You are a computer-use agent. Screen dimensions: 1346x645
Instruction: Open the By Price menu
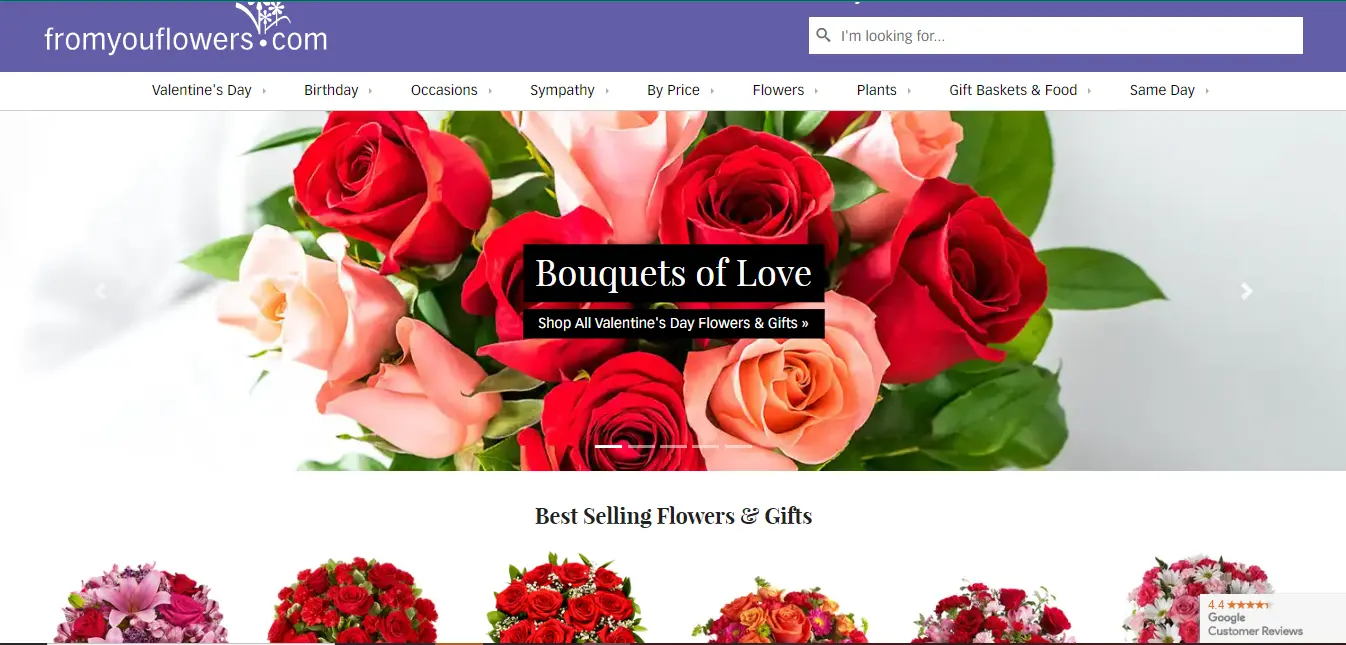(x=680, y=90)
